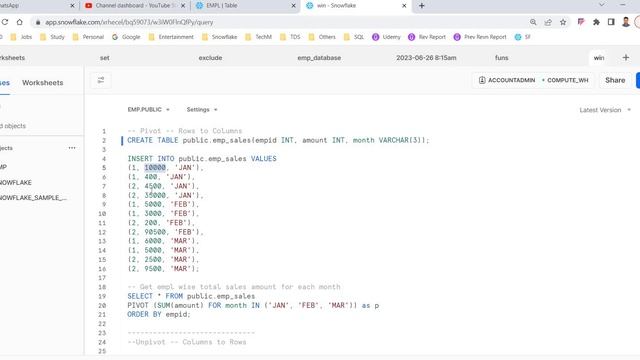The width and height of the screenshot is (640, 360).
Task: Open a new browser tab
Action: click(x=422, y=6)
